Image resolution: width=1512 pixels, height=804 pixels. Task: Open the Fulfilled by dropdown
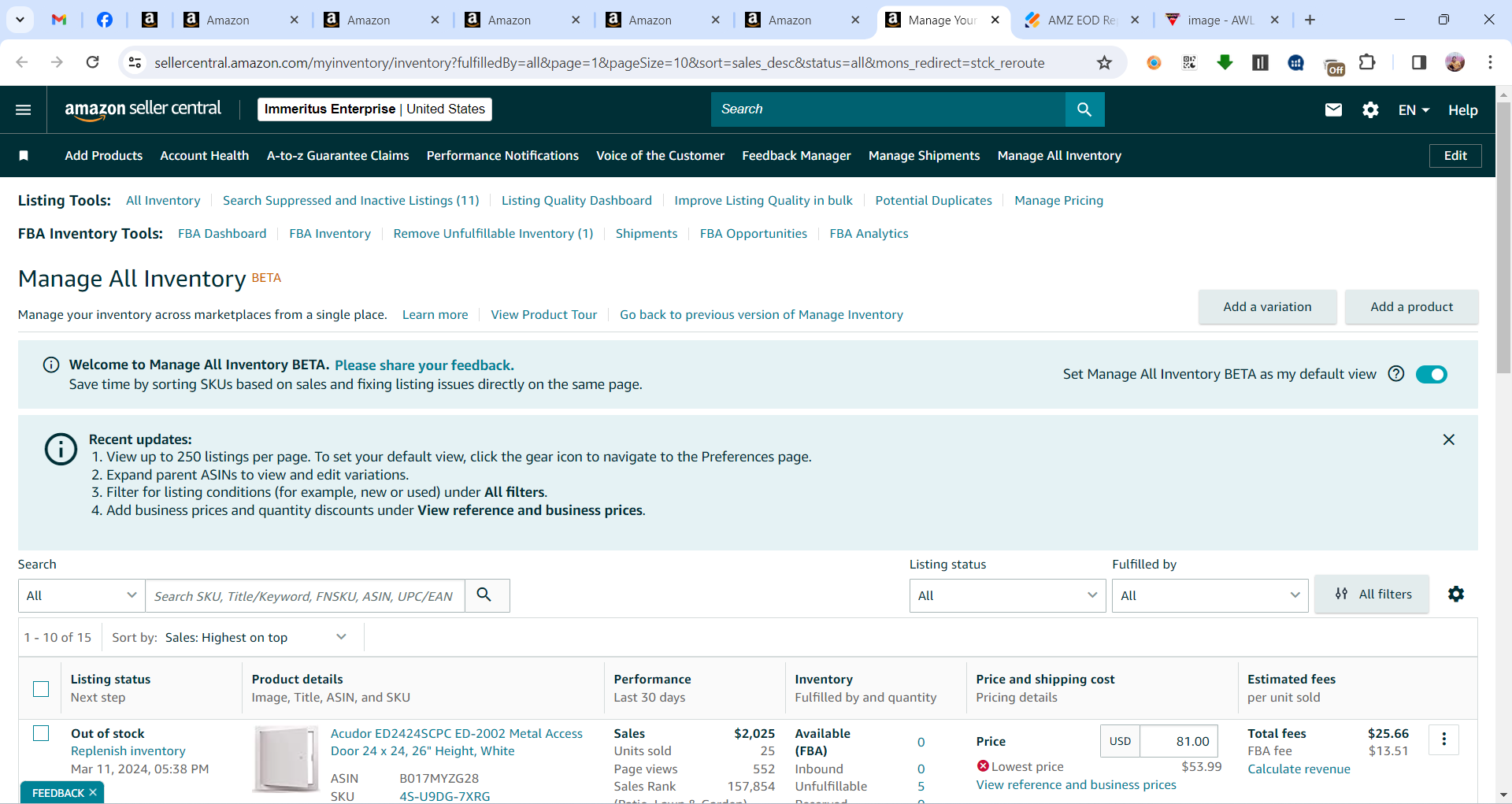pyautogui.click(x=1210, y=595)
